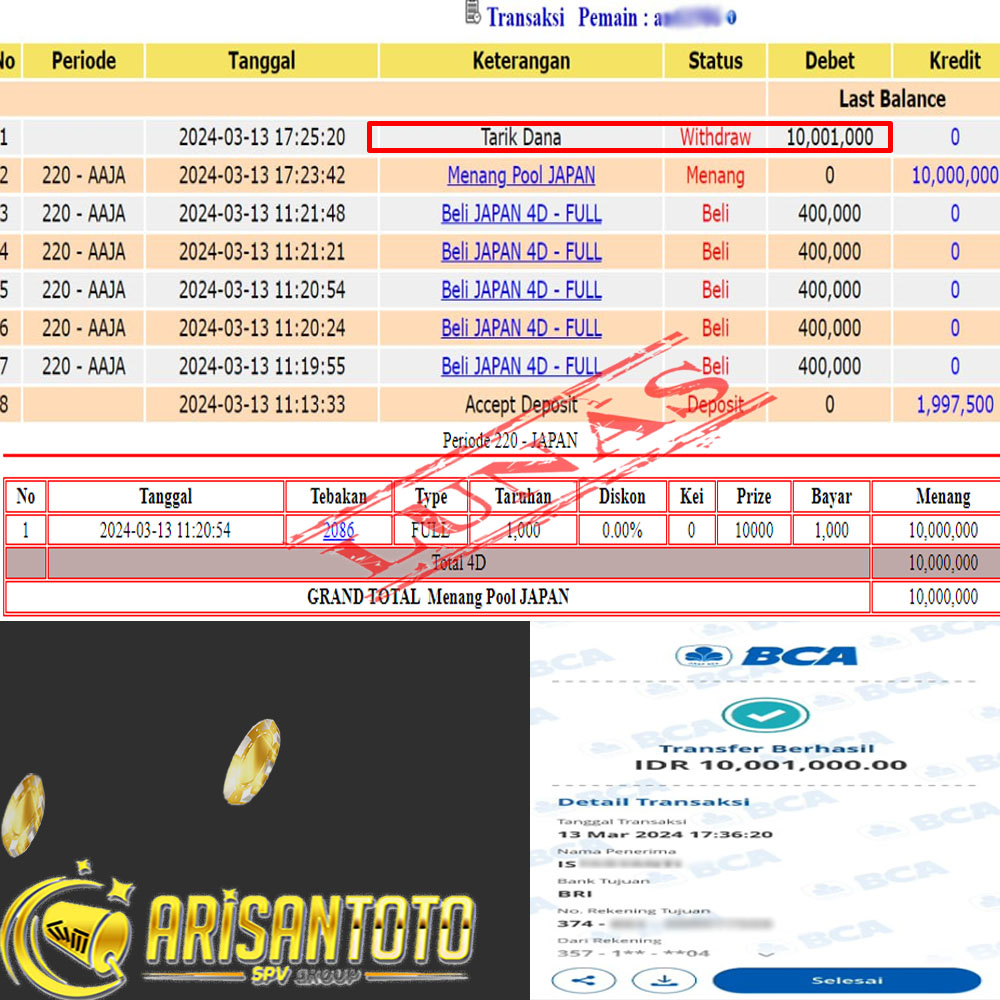Click Periode 220 - JAPAN caption
The width and height of the screenshot is (1000, 1000).
[x=510, y=440]
